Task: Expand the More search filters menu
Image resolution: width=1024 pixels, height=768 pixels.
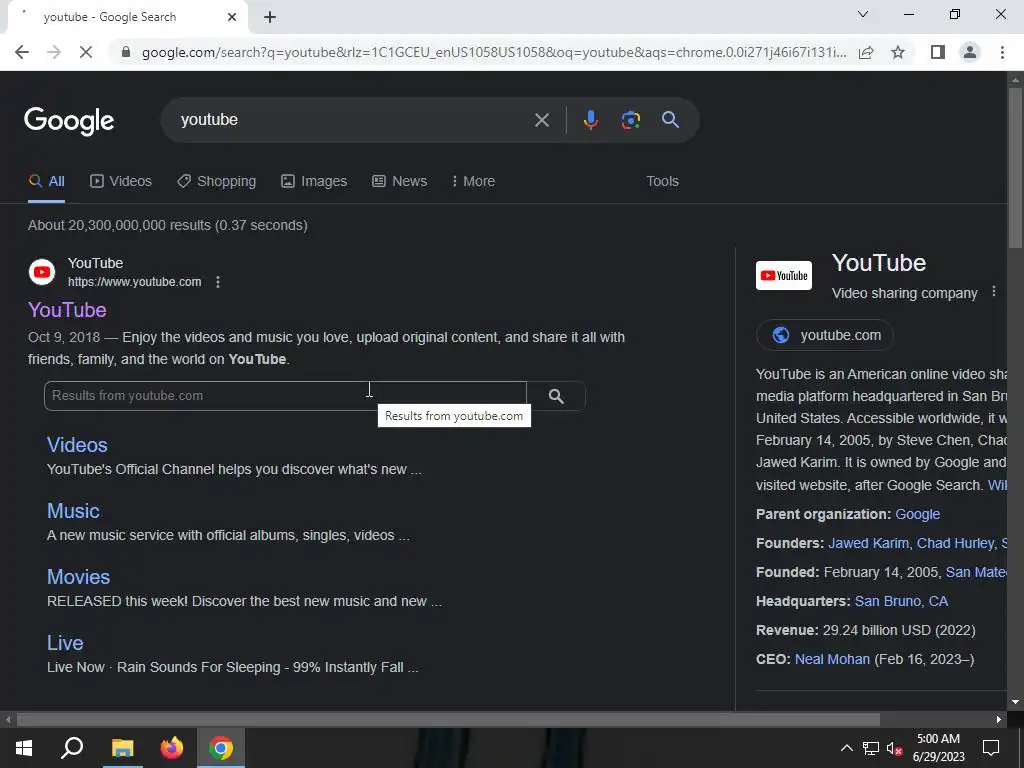Action: (473, 182)
